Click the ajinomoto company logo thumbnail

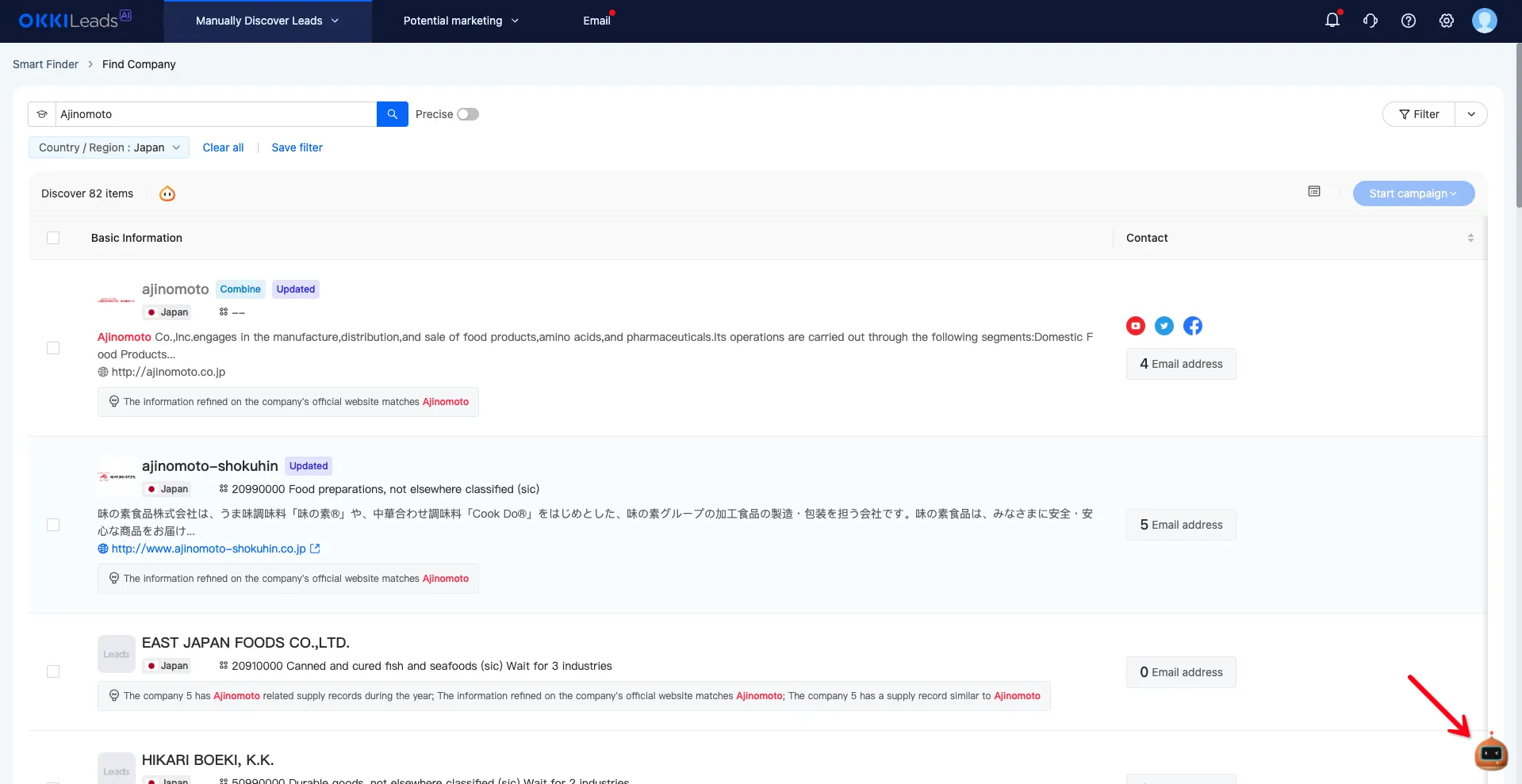point(117,300)
